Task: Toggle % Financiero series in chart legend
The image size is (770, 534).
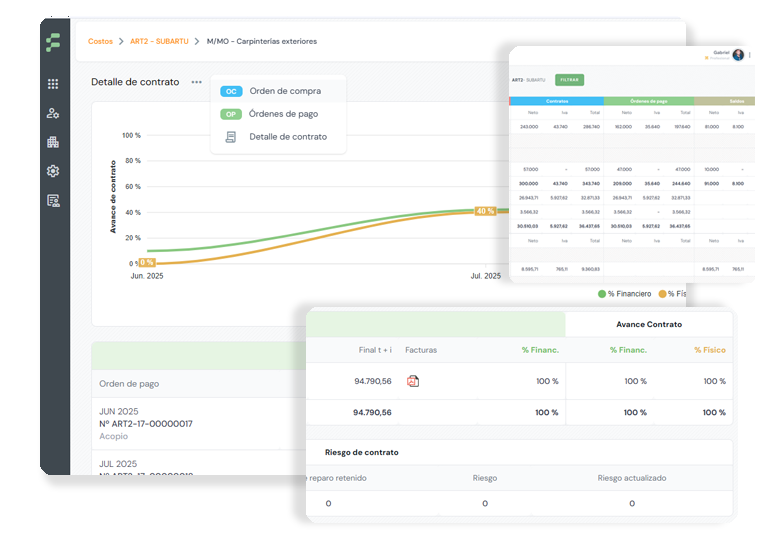Action: 628,294
